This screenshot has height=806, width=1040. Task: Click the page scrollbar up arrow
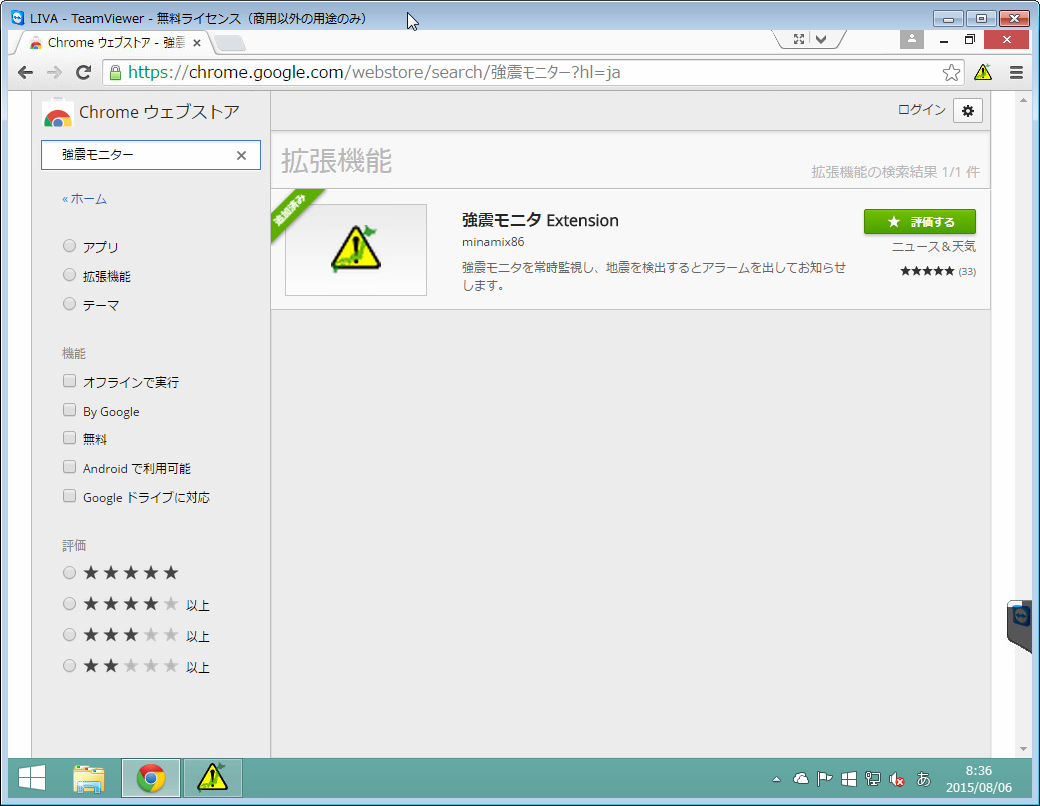click(1023, 101)
